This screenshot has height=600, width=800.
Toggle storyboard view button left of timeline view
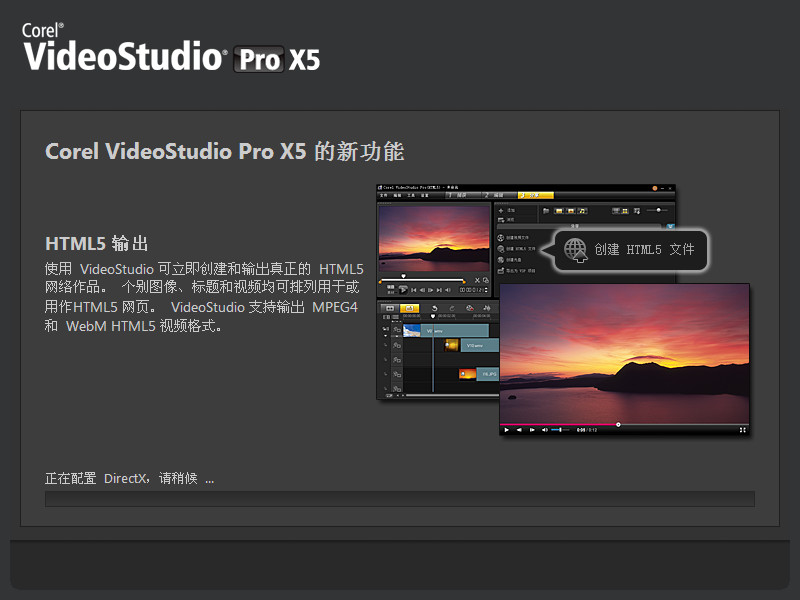[x=390, y=308]
